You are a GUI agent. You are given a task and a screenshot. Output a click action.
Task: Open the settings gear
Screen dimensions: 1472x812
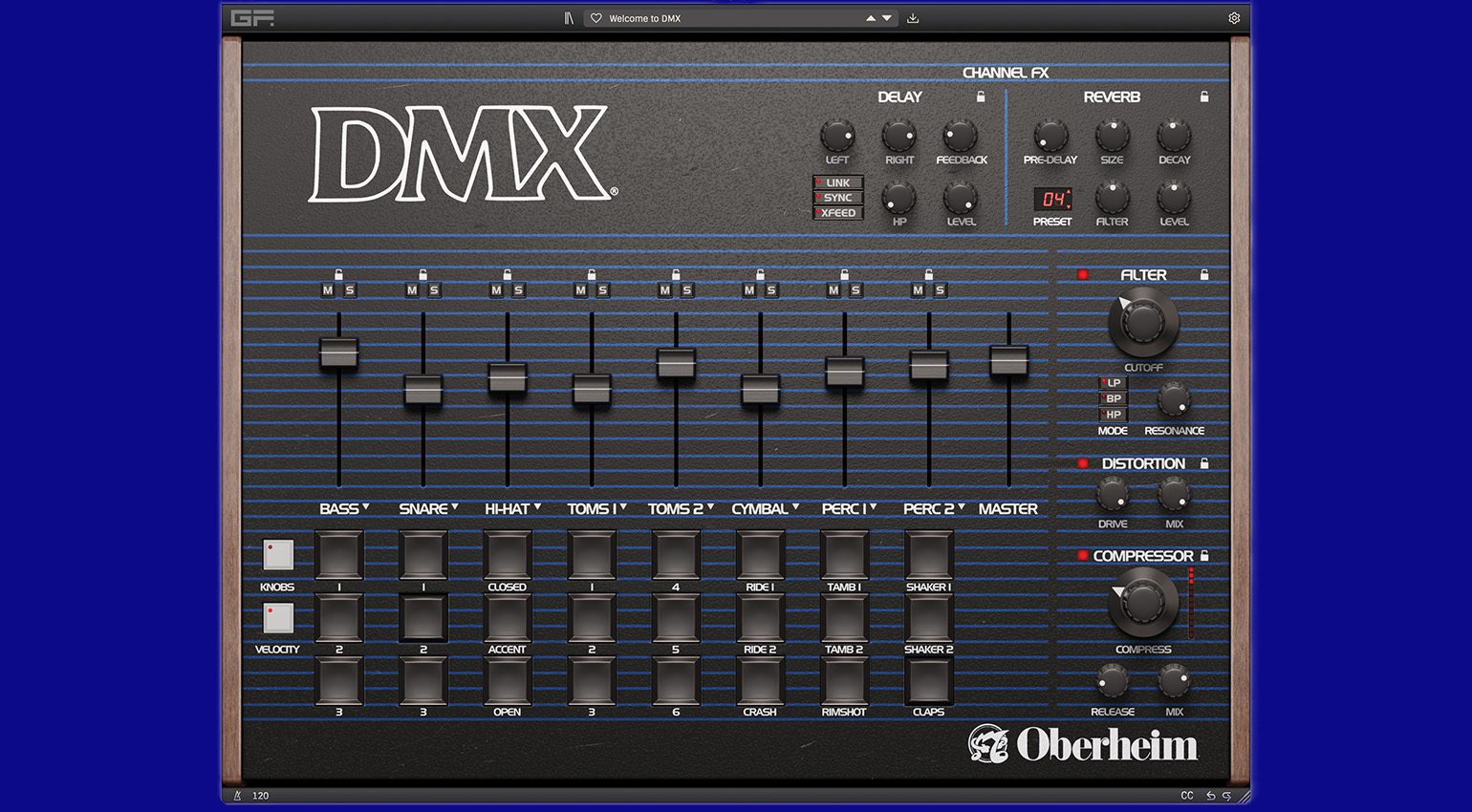coord(1234,17)
